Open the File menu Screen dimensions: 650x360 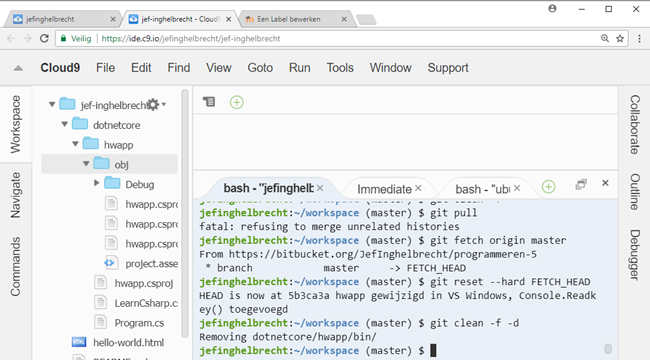(105, 68)
